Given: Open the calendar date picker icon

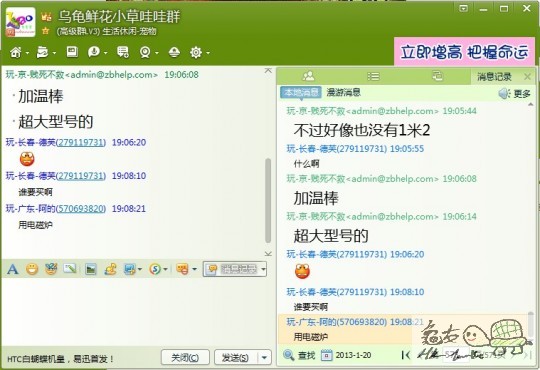Looking at the screenshot, I should (x=327, y=355).
